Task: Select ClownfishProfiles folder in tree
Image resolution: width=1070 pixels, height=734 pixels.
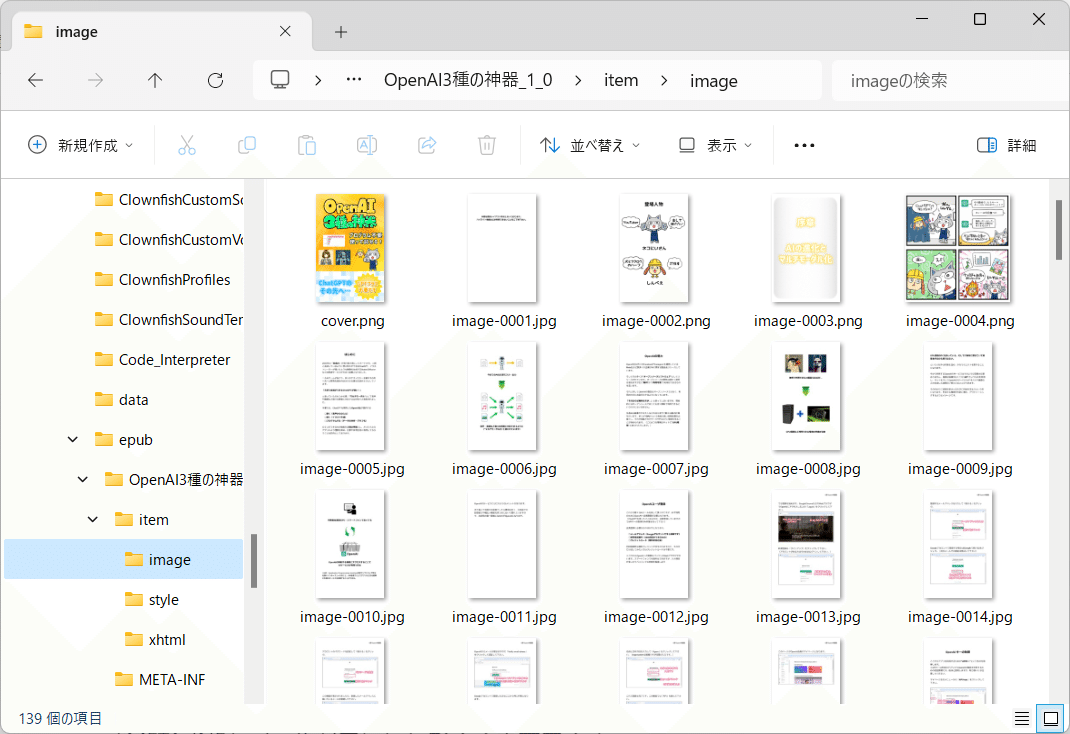Action: pos(162,280)
